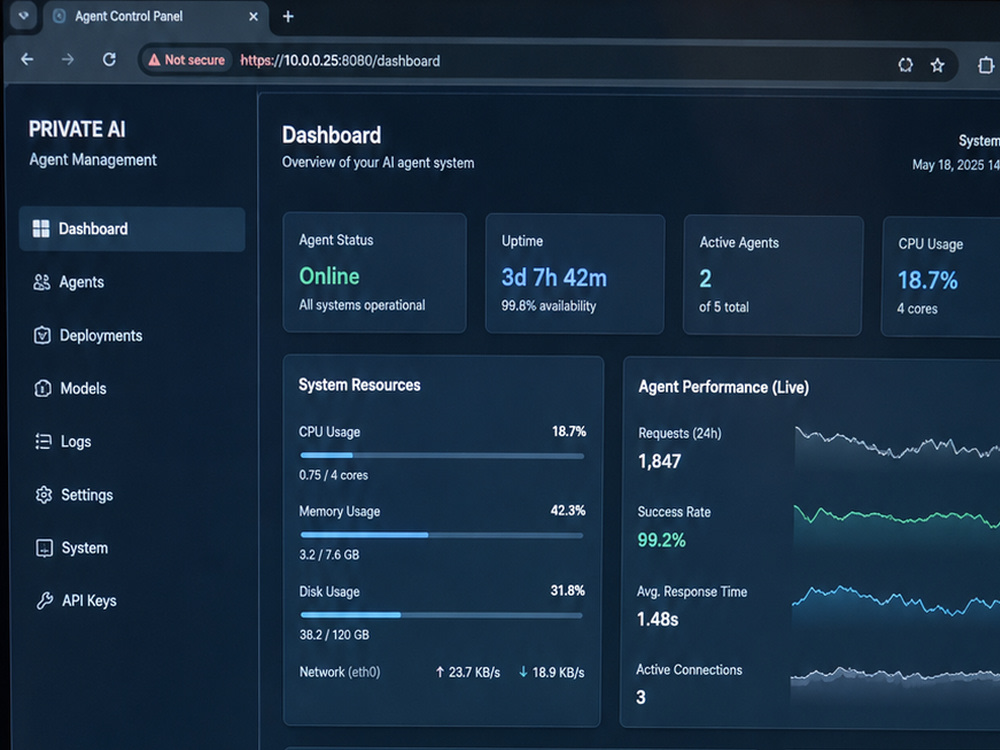Click the Not secure warning badge

pos(186,60)
